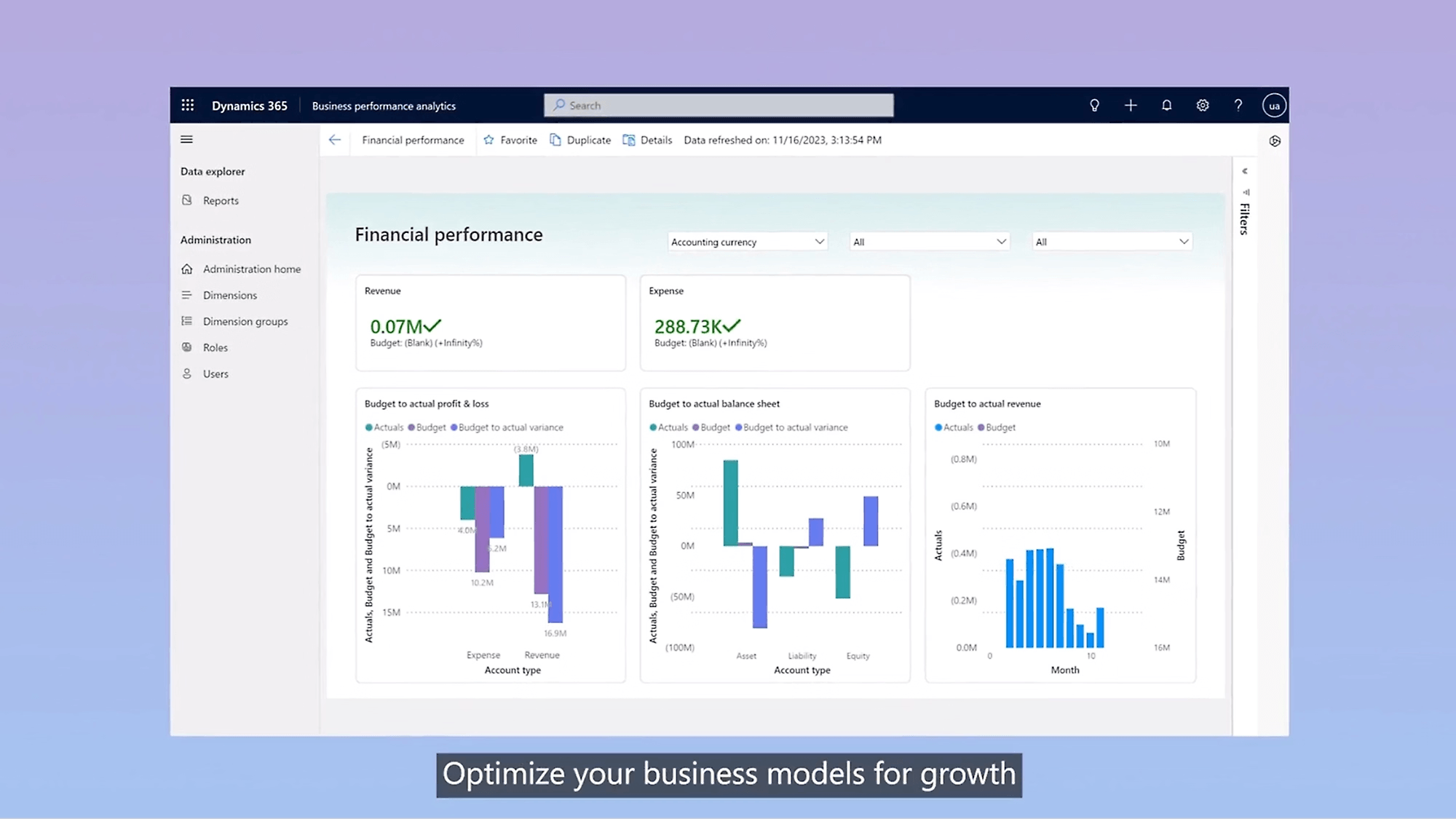The height and width of the screenshot is (819, 1456).
Task: Click inside the Search field
Action: click(x=719, y=105)
